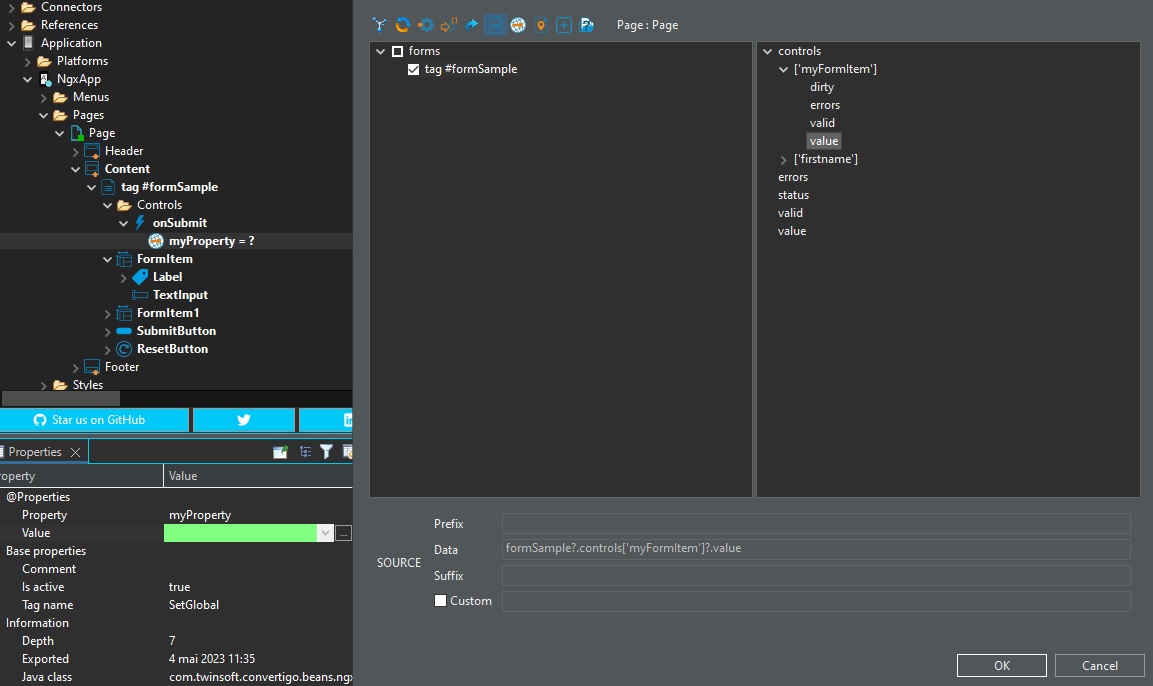
Task: Click the filter funnel icon in Properties
Action: [326, 452]
